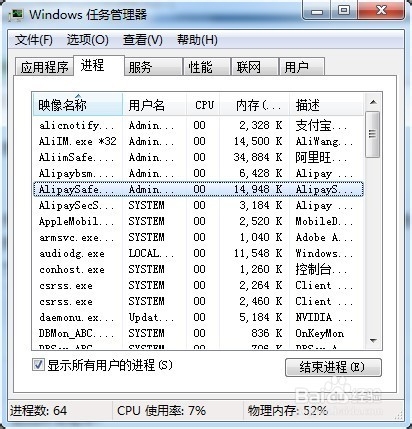Open the 查看(V) menu

(x=143, y=40)
